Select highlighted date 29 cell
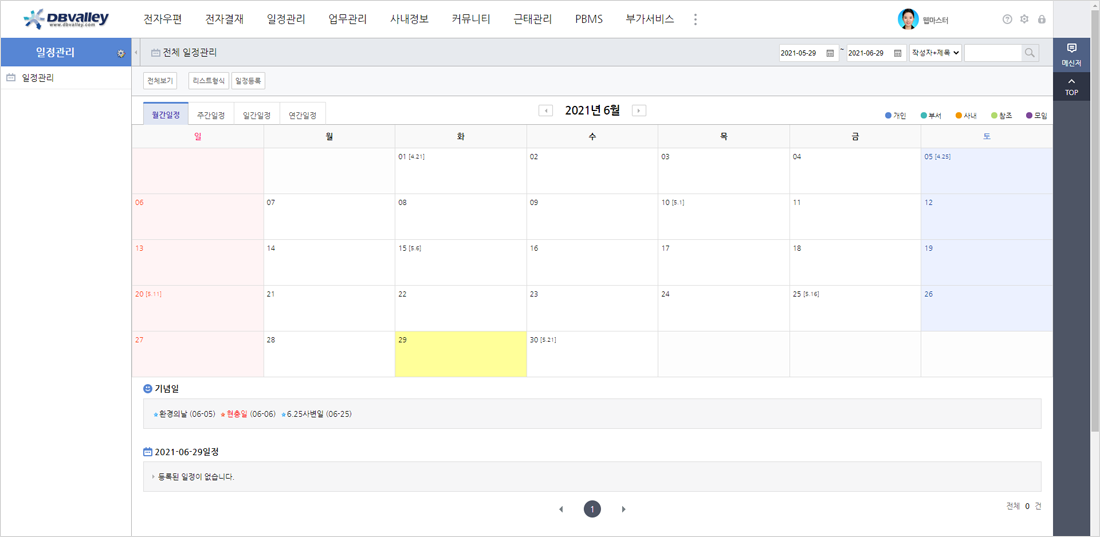This screenshot has width=1100, height=537. (x=461, y=354)
